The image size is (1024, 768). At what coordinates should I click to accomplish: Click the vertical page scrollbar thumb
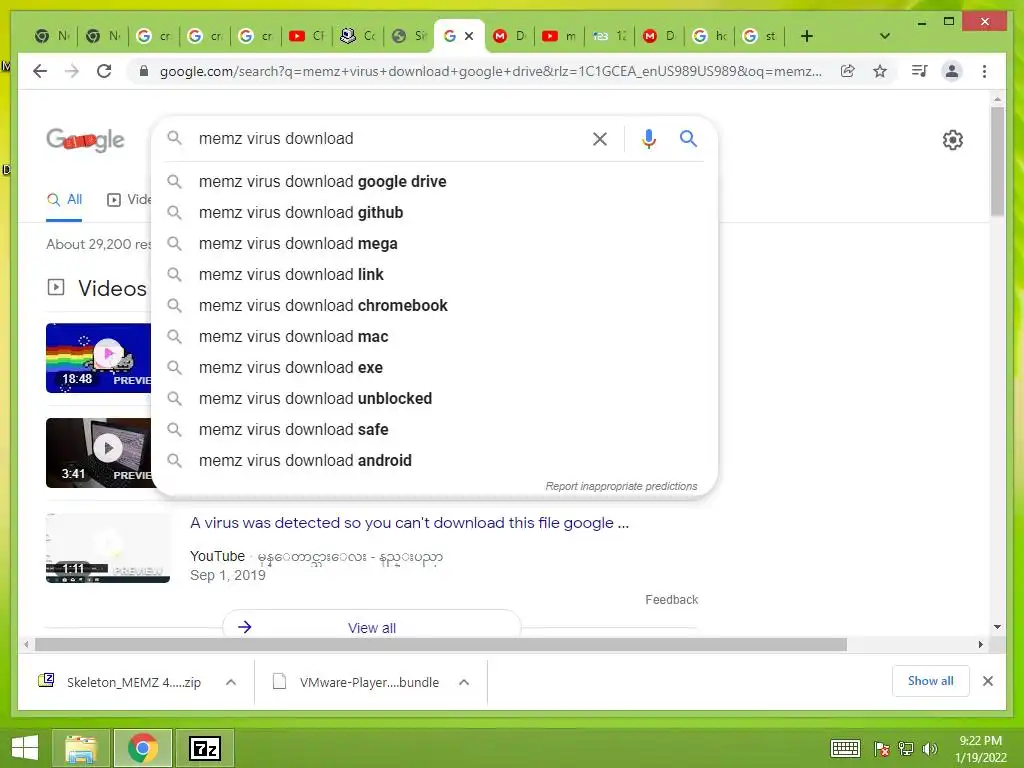point(997,161)
